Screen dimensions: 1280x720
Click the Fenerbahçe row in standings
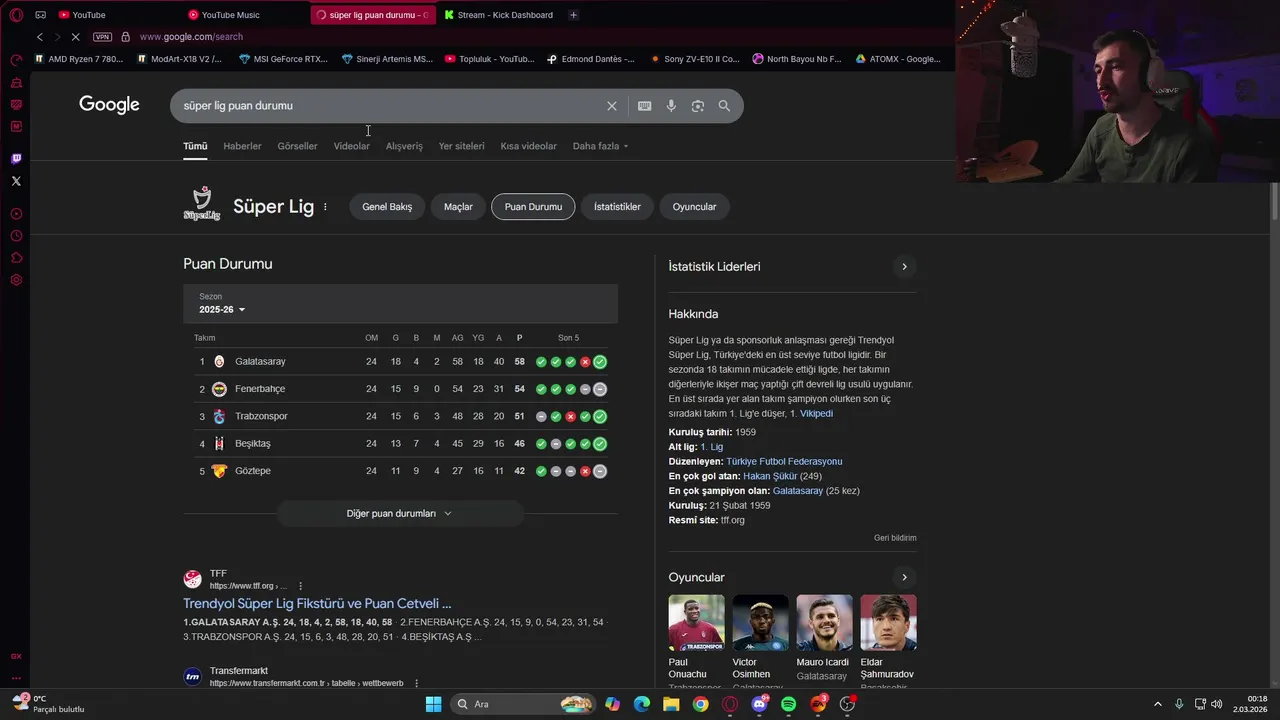pos(400,389)
